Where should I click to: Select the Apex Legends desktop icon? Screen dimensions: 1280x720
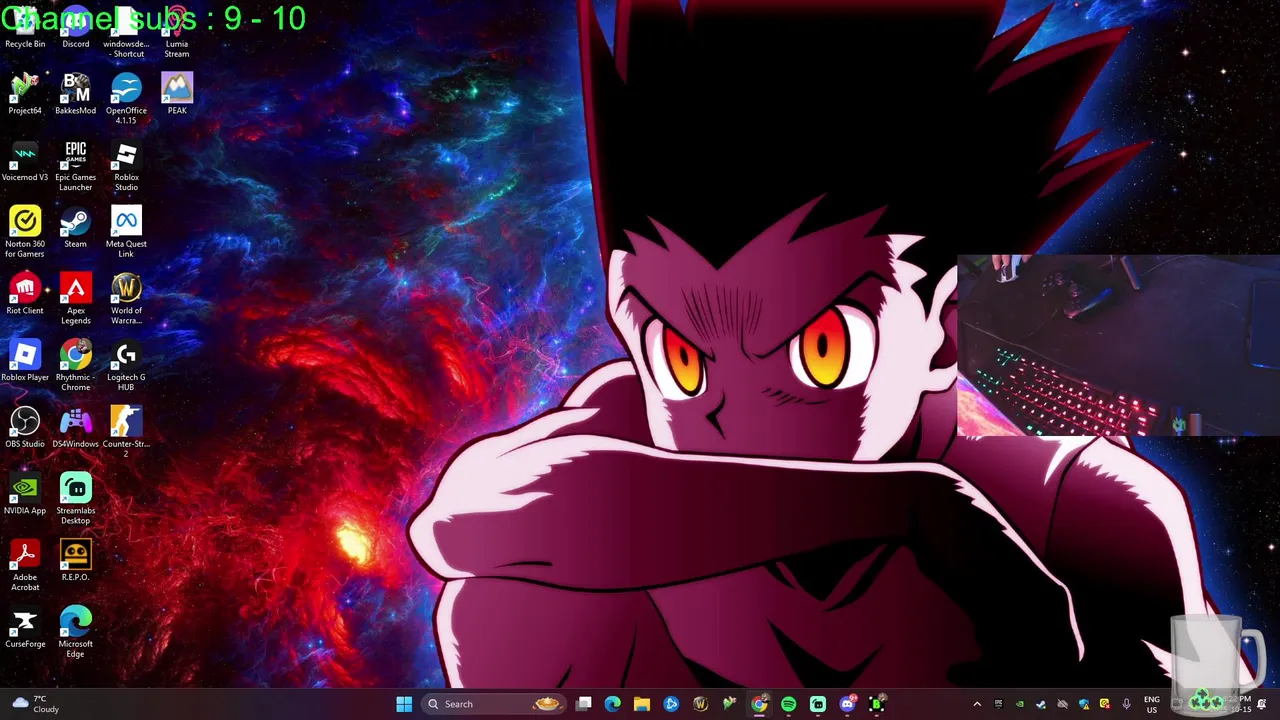click(x=76, y=299)
